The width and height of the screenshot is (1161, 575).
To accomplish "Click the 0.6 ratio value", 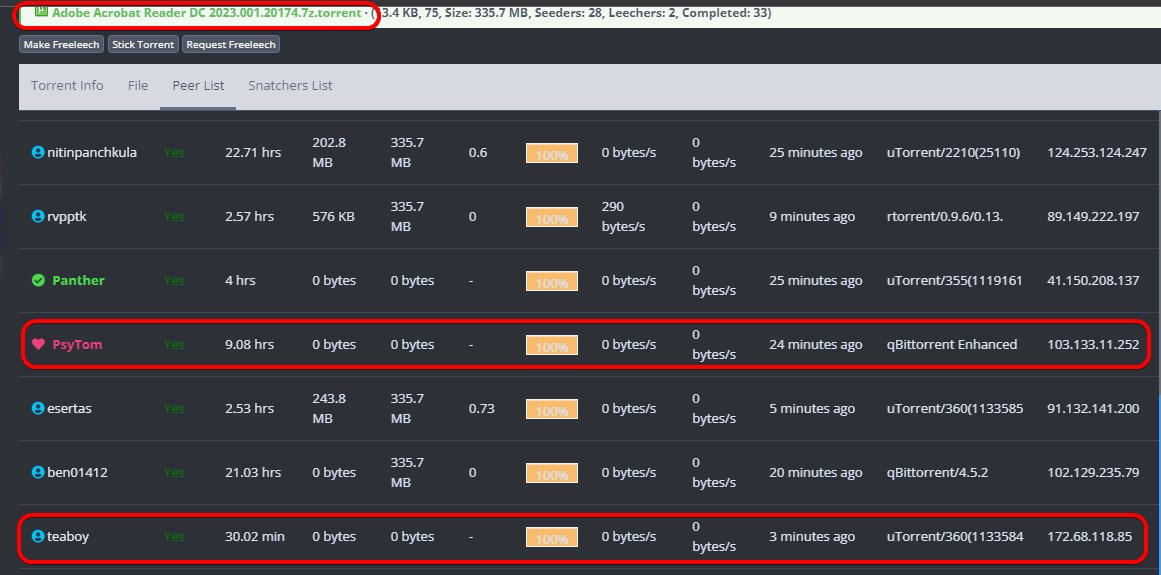I will (x=478, y=152).
